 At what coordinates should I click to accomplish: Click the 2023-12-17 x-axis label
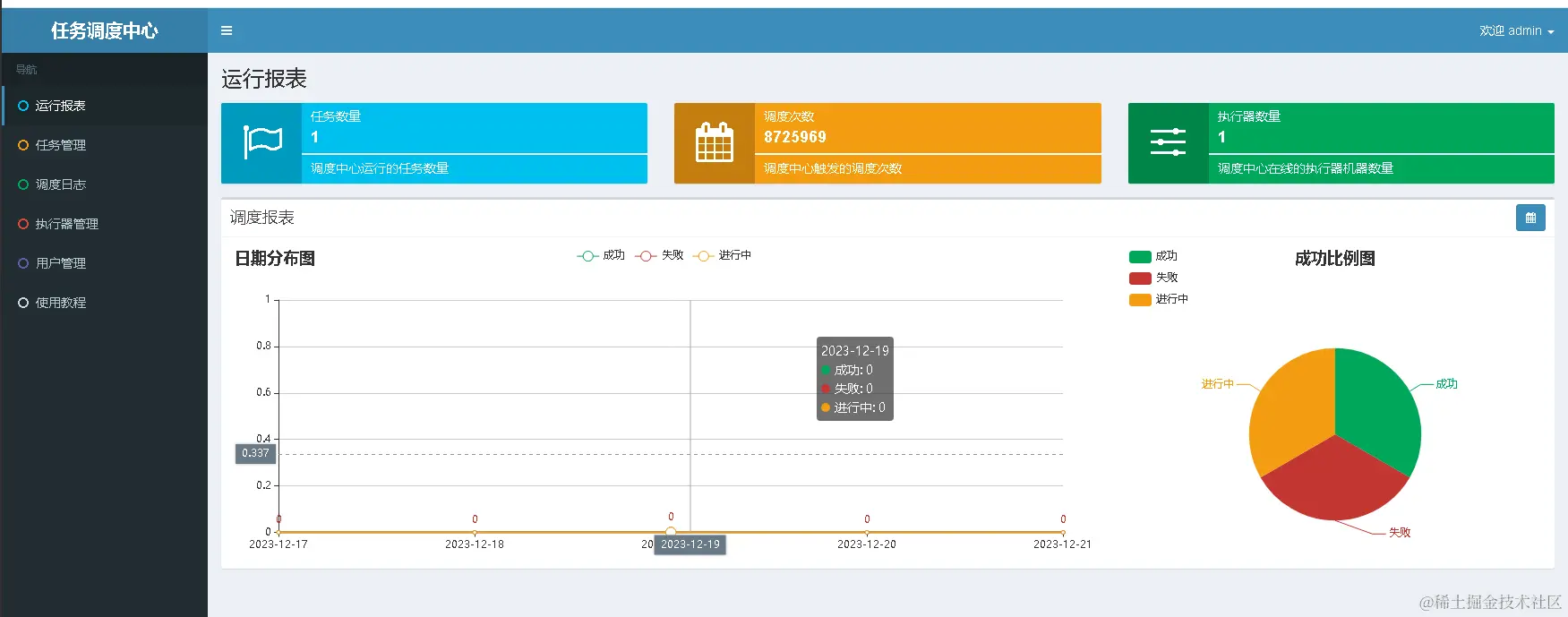click(278, 544)
